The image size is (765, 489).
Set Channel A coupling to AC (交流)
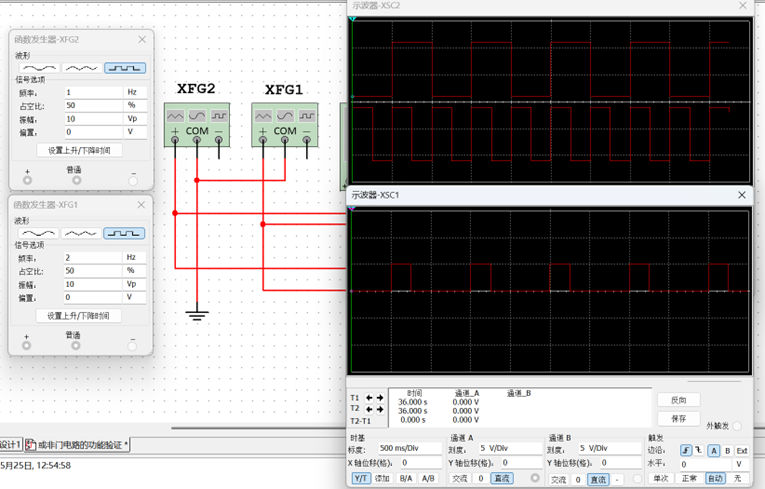[x=460, y=479]
